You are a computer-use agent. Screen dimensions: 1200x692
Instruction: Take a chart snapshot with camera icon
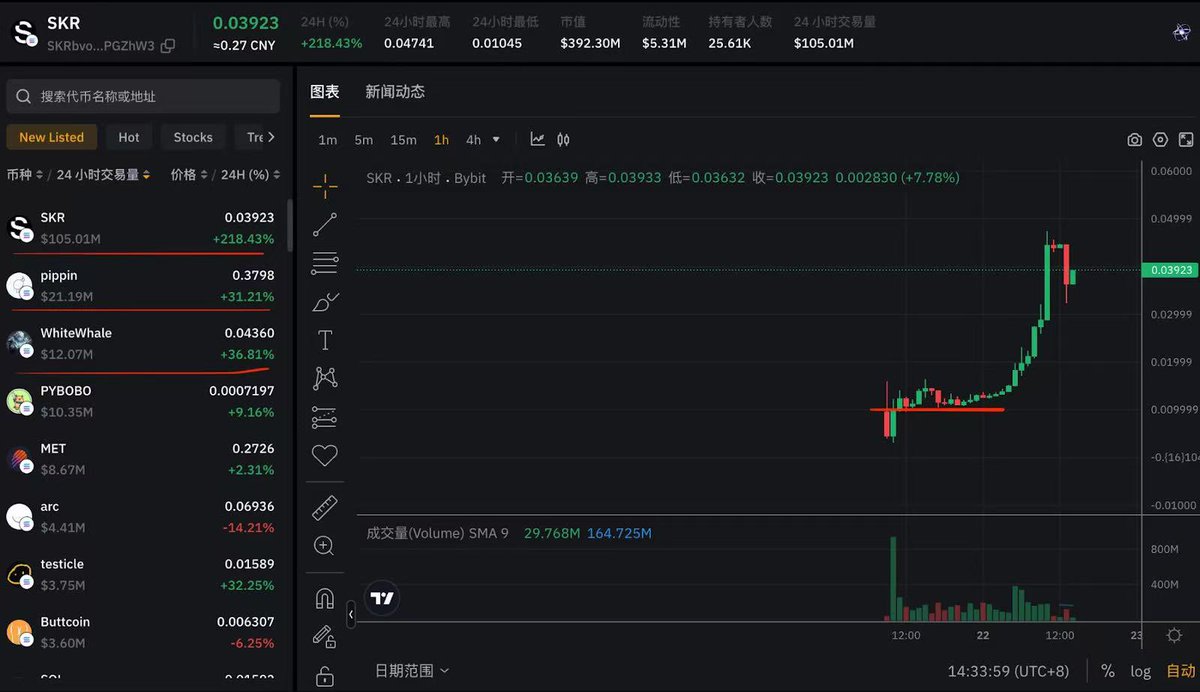tap(1135, 140)
